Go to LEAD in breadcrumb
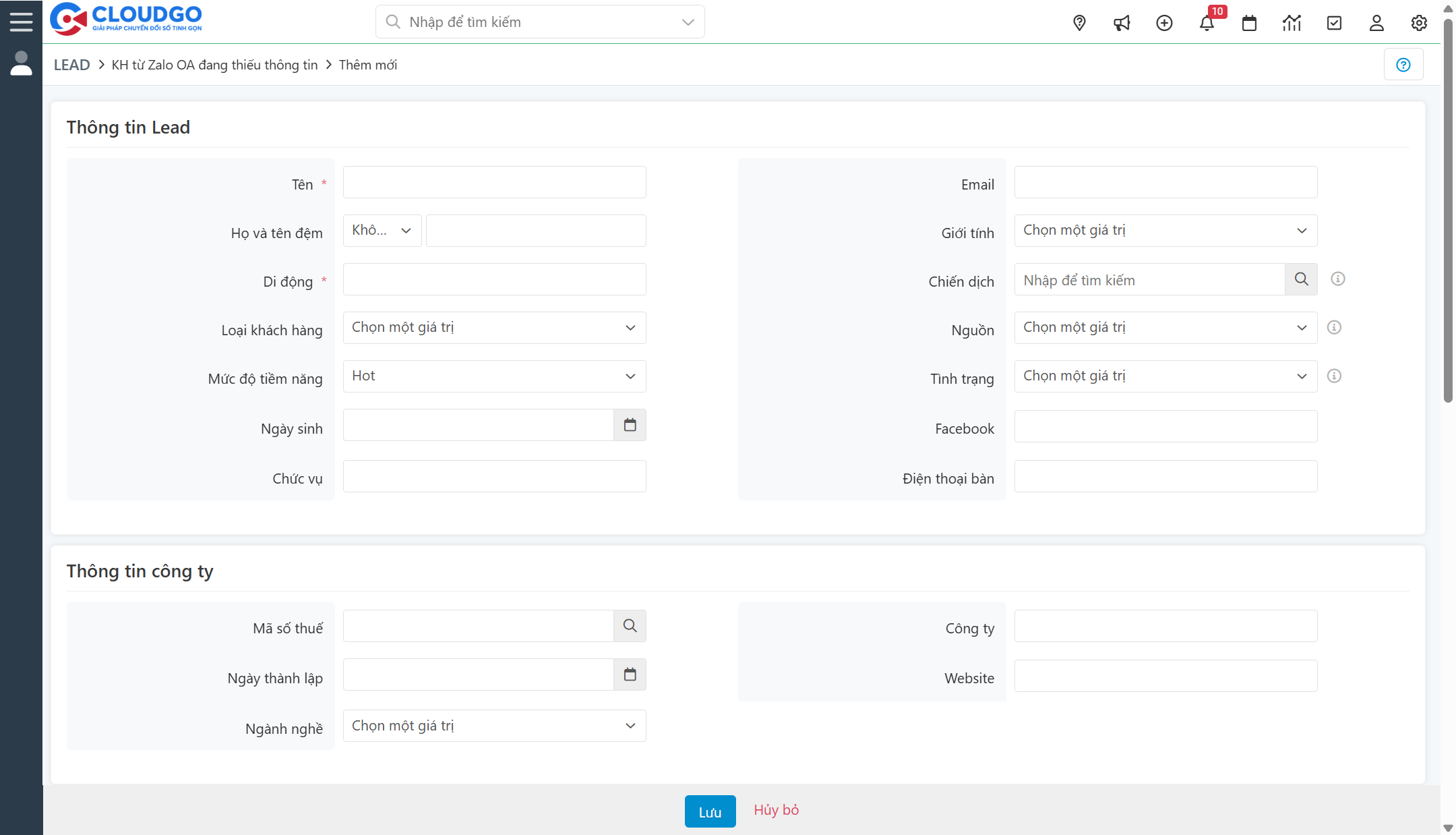Viewport: 1456px width, 835px height. click(x=71, y=65)
